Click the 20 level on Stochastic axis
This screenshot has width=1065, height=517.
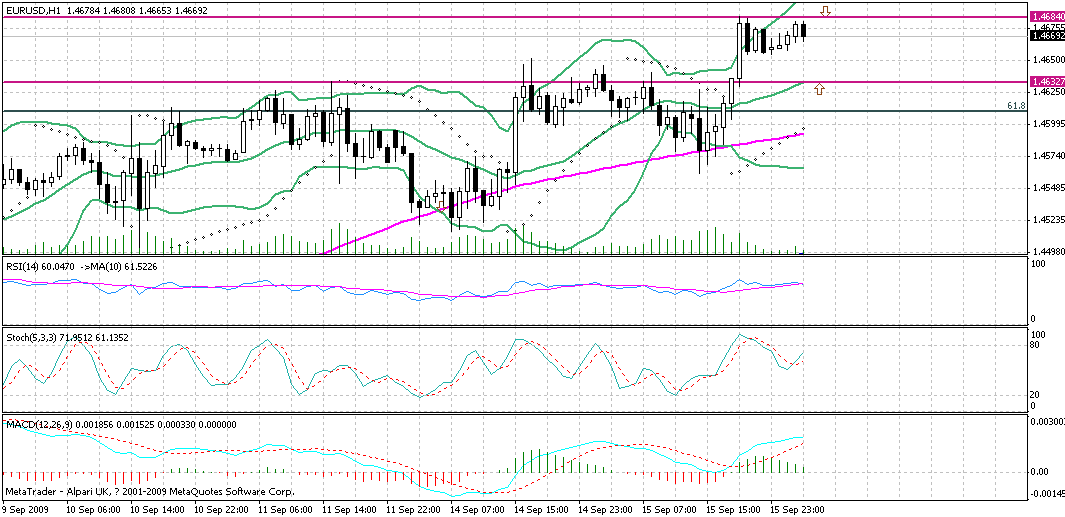coord(1034,395)
